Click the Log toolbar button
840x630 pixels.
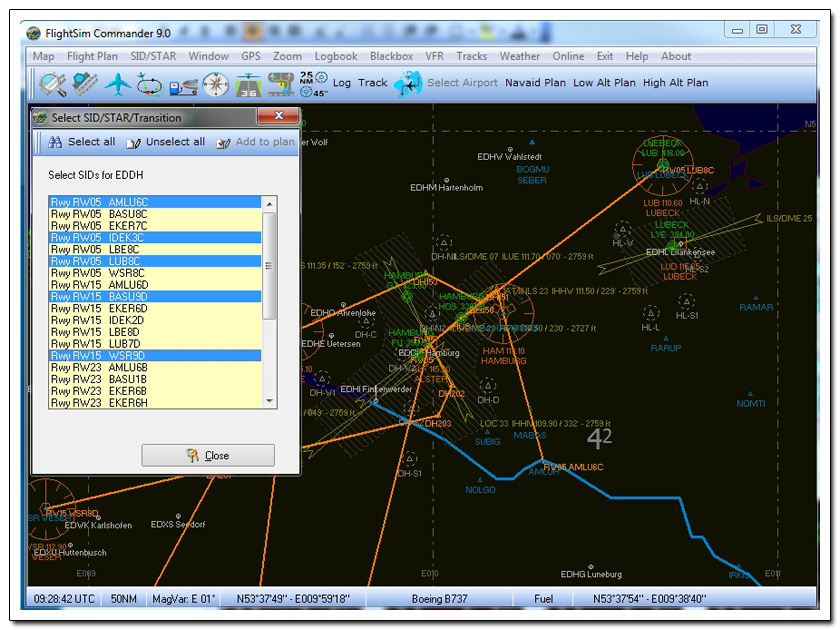342,83
